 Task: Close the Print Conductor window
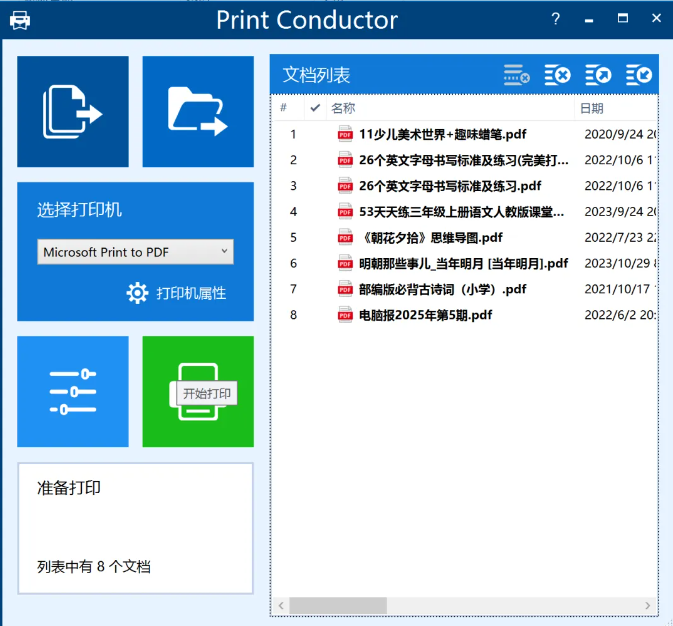(x=656, y=18)
